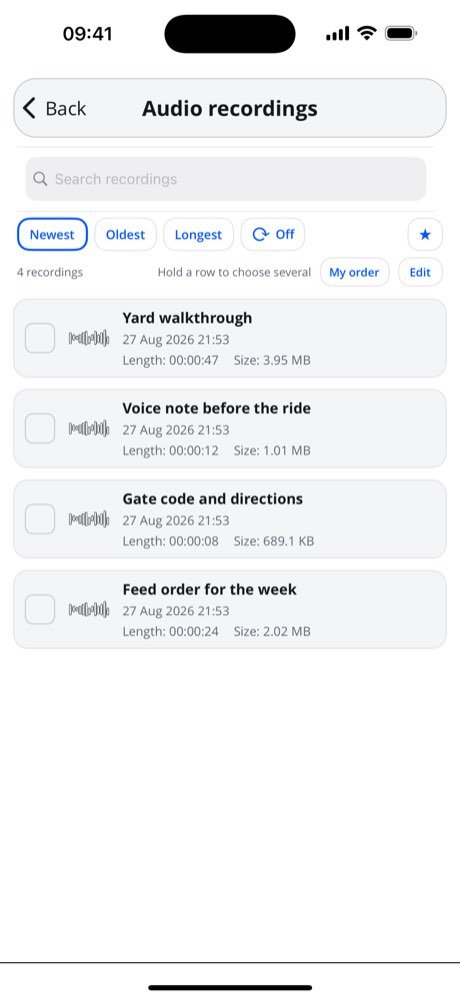Tap the waveform icon for Yard walkthrough

(x=89, y=338)
